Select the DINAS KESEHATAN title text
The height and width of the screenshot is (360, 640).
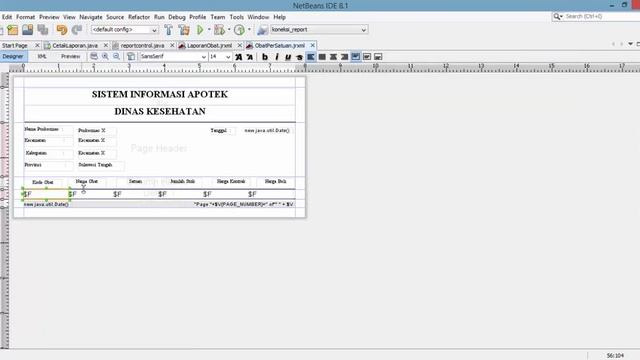(x=160, y=111)
